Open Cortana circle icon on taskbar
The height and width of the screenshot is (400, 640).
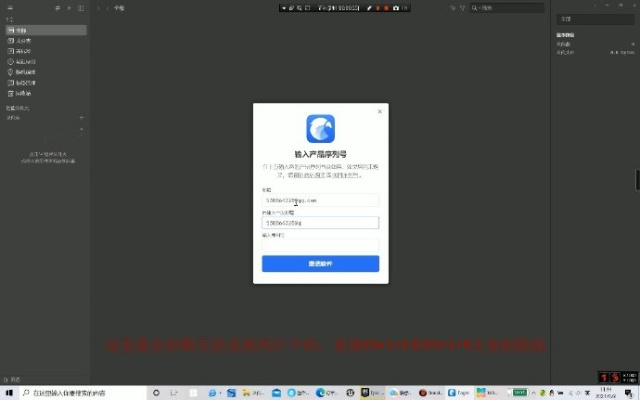coord(156,393)
